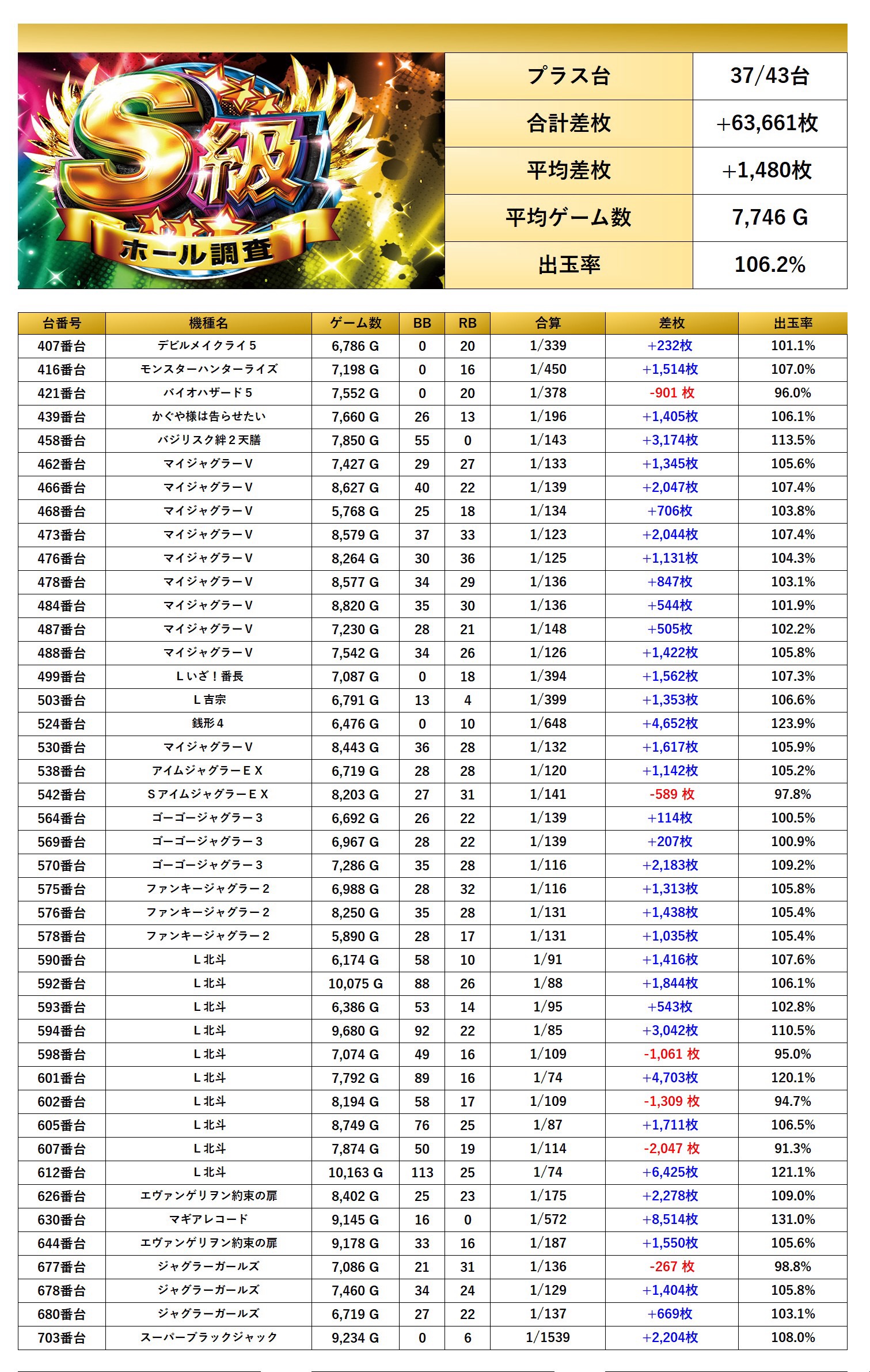Click the マギアレコード machine name

coord(208,1219)
